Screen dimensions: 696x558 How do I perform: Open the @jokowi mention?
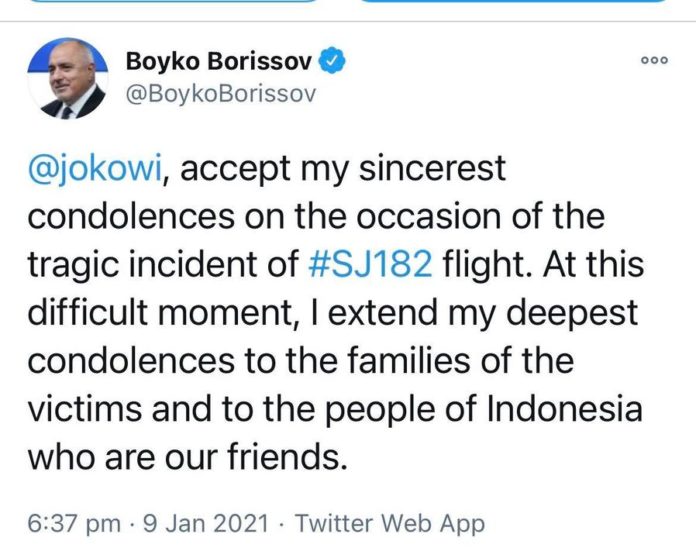tap(95, 169)
